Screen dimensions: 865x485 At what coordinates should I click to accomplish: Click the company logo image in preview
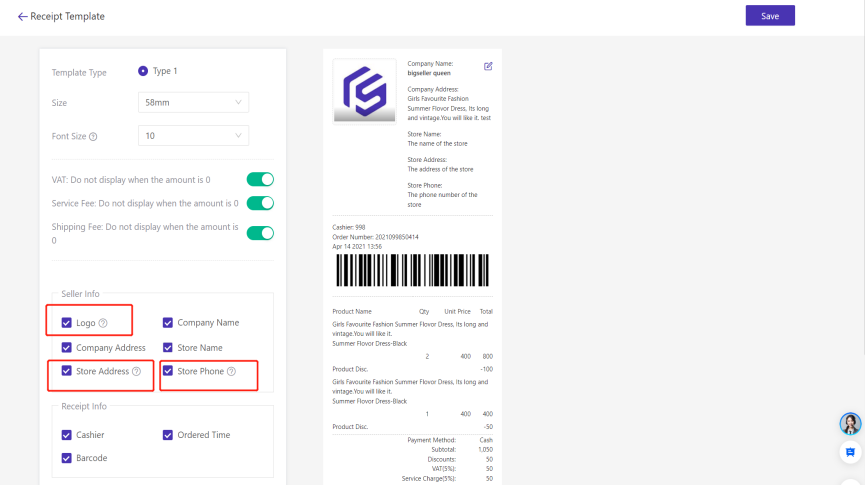point(365,90)
